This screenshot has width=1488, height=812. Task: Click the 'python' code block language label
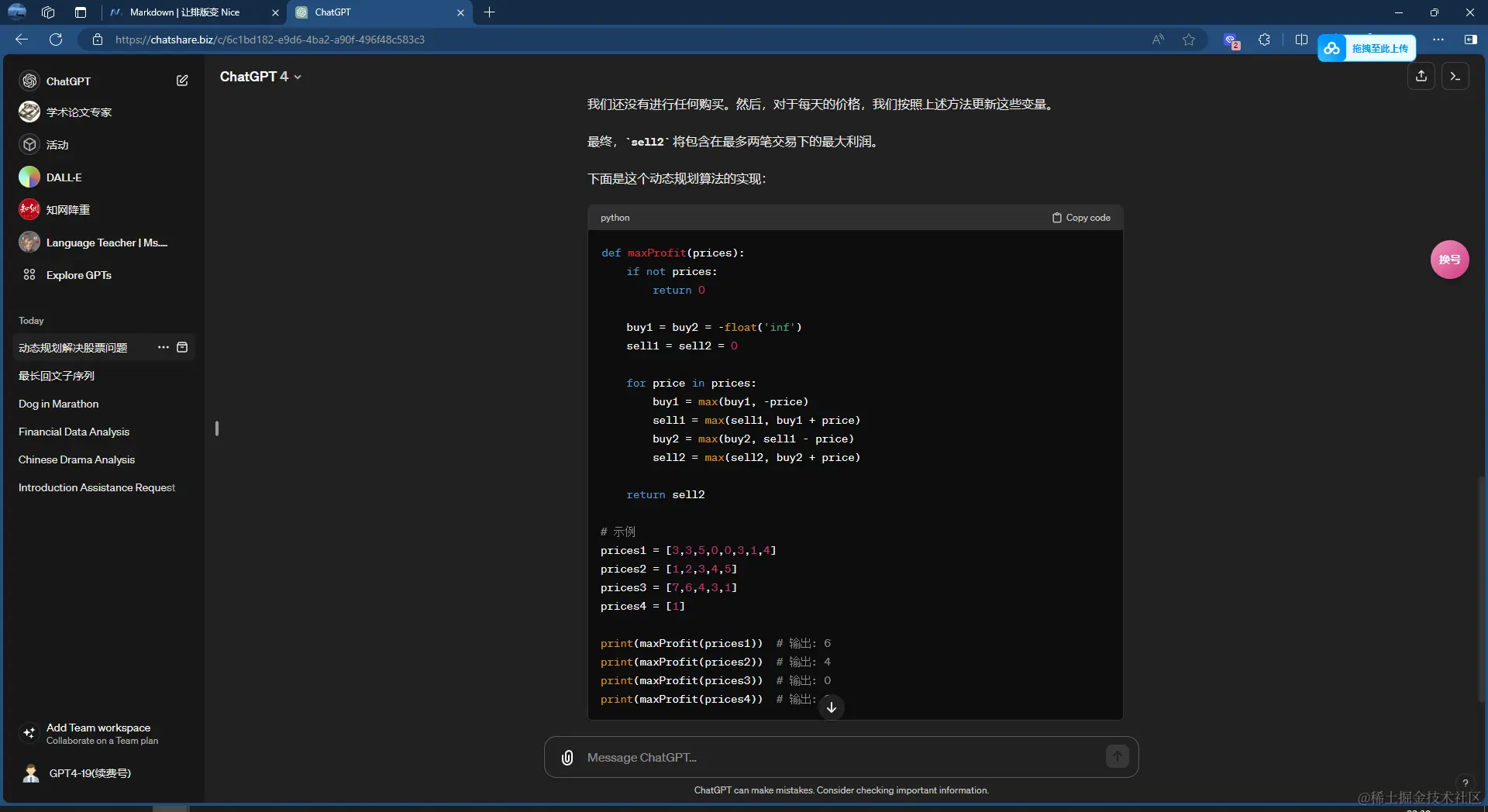pos(615,218)
